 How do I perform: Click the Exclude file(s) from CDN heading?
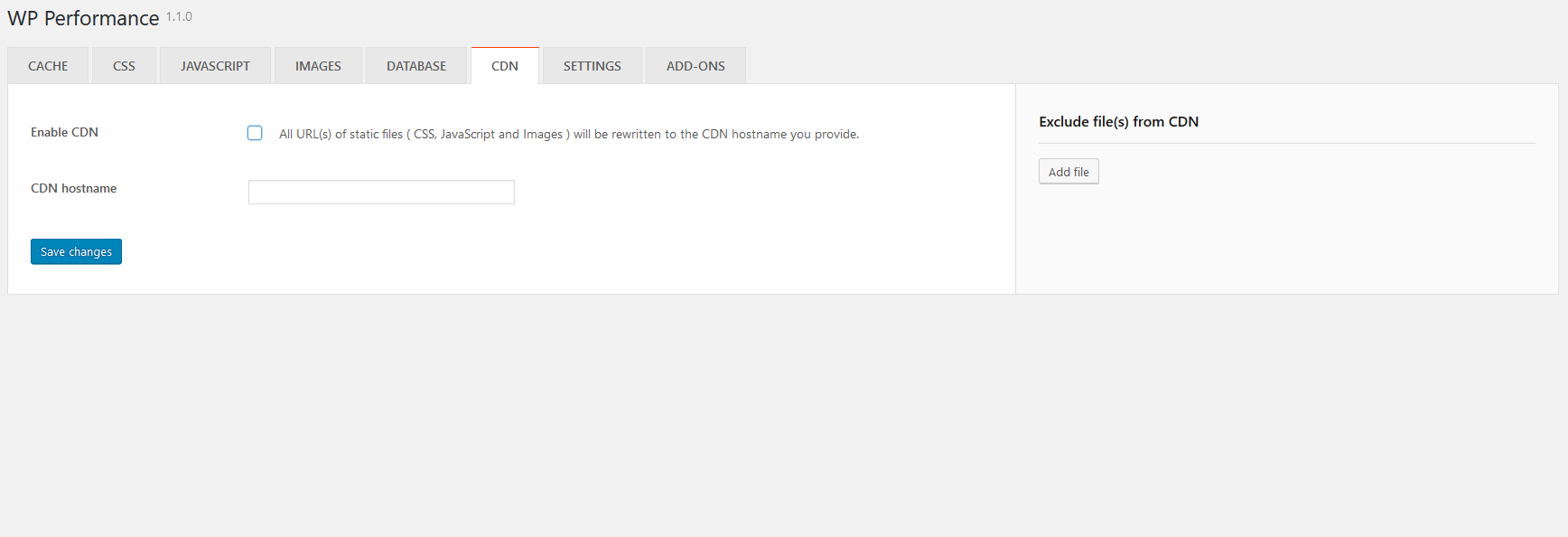1118,121
